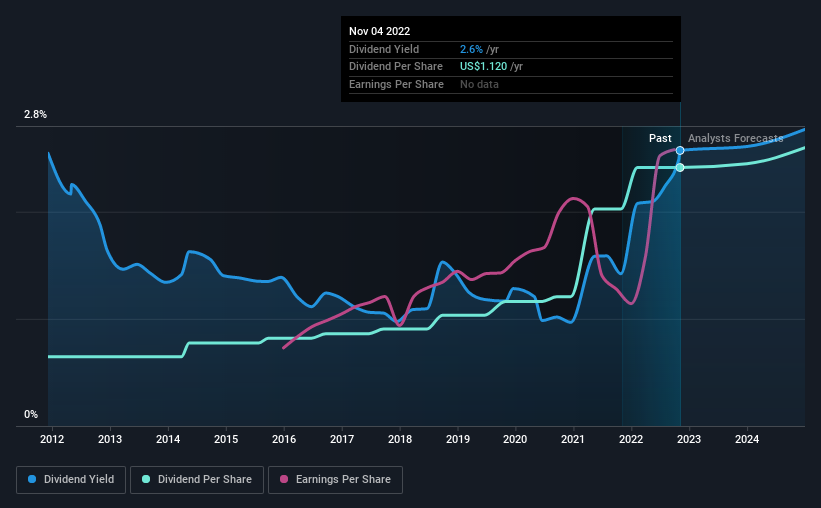Click the 2014 x-axis label
The image size is (821, 508).
click(168, 439)
